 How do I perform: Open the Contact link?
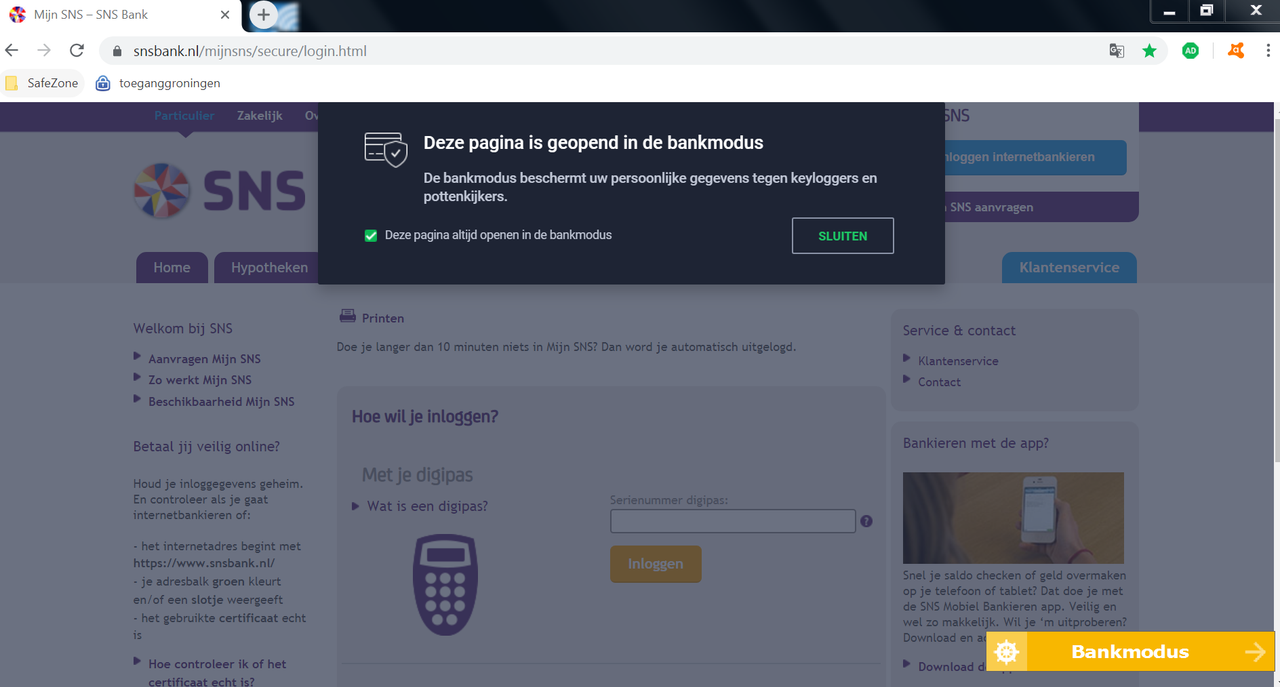tap(939, 382)
